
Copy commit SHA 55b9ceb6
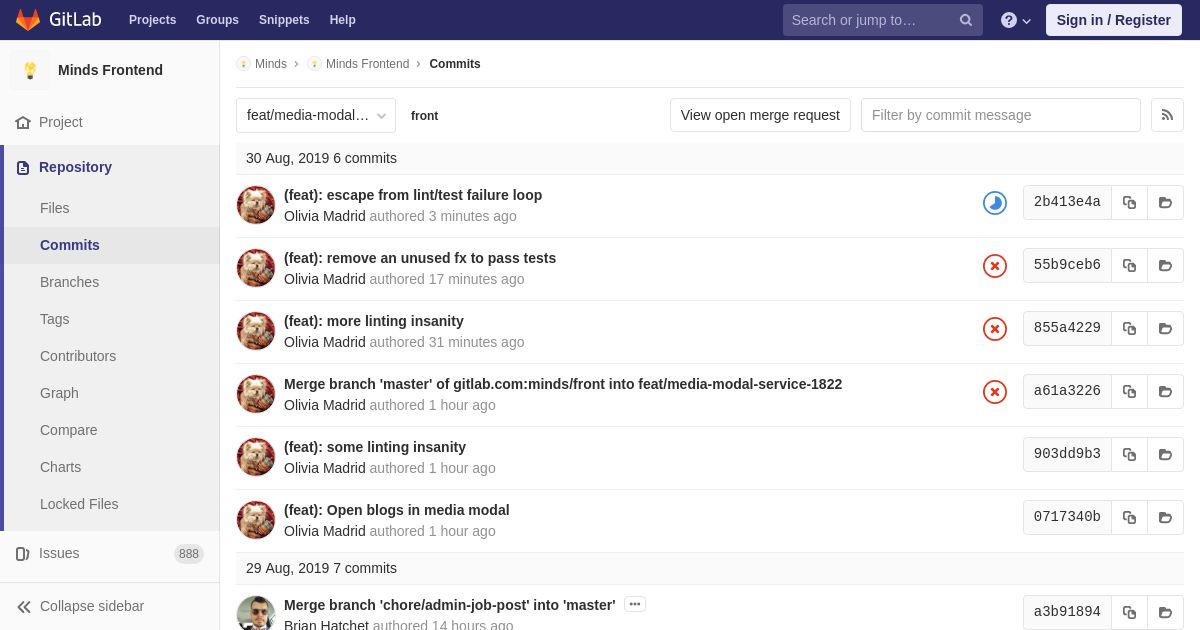click(1129, 265)
